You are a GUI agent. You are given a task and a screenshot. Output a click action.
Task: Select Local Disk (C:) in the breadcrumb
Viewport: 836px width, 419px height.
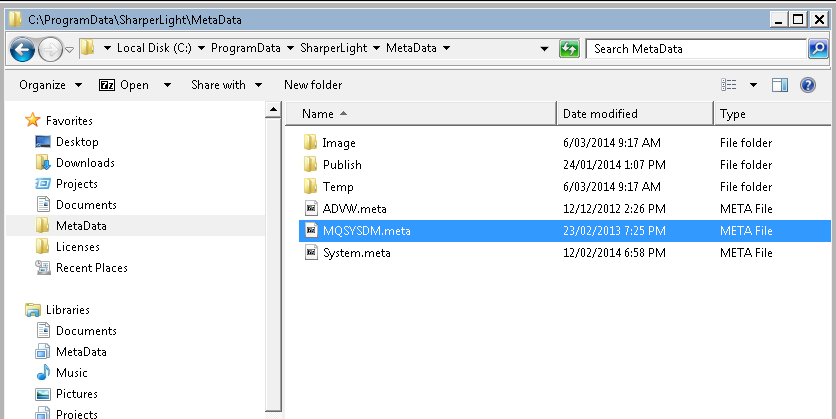click(x=154, y=48)
